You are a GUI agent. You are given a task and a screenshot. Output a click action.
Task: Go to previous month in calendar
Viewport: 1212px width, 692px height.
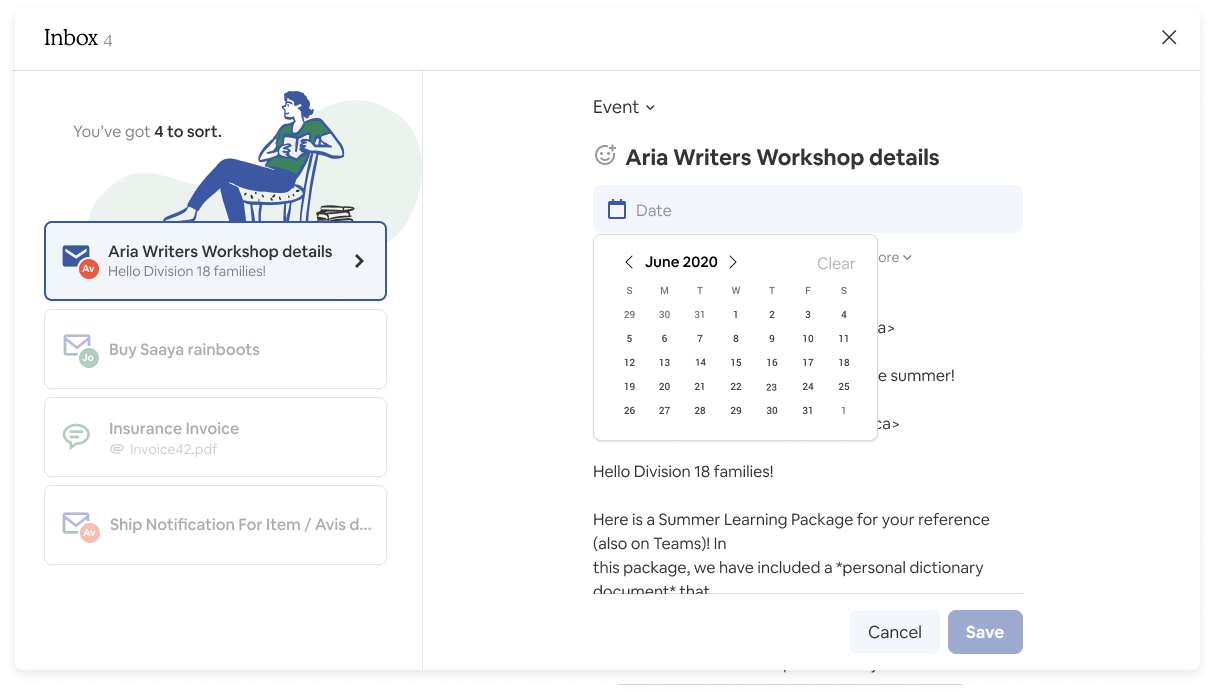(x=629, y=262)
